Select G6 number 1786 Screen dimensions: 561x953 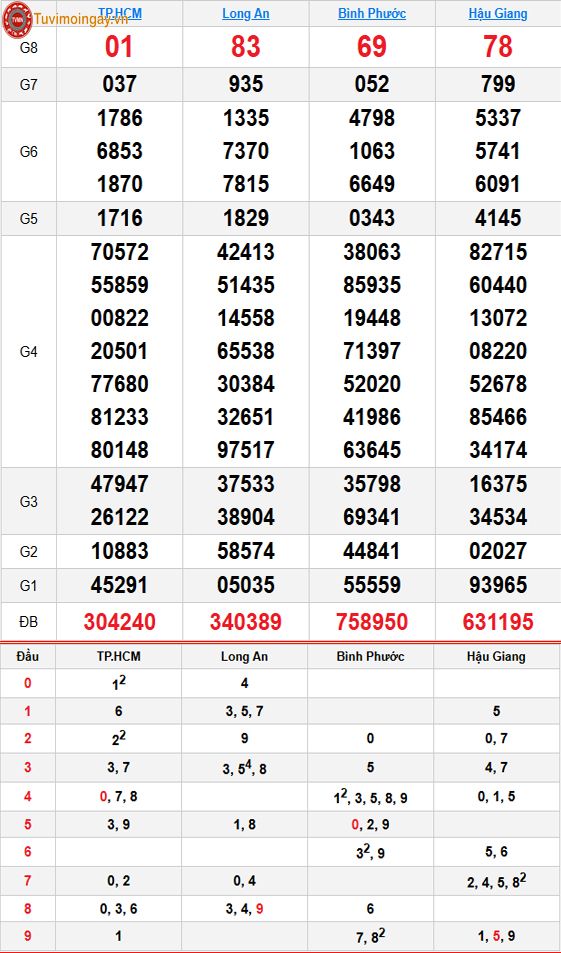[x=119, y=118]
